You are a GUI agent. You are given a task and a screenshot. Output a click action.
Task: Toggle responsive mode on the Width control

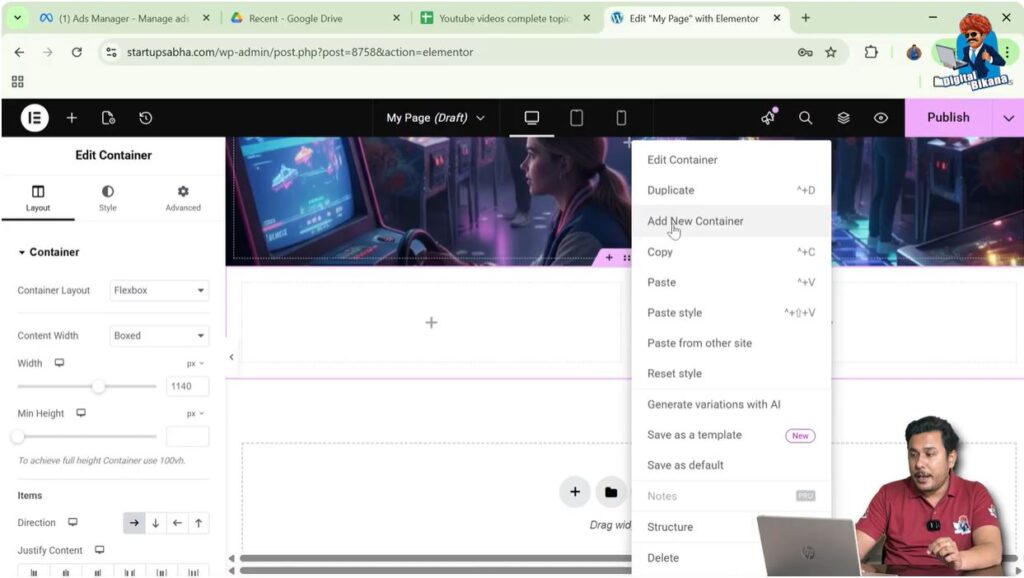(58, 363)
